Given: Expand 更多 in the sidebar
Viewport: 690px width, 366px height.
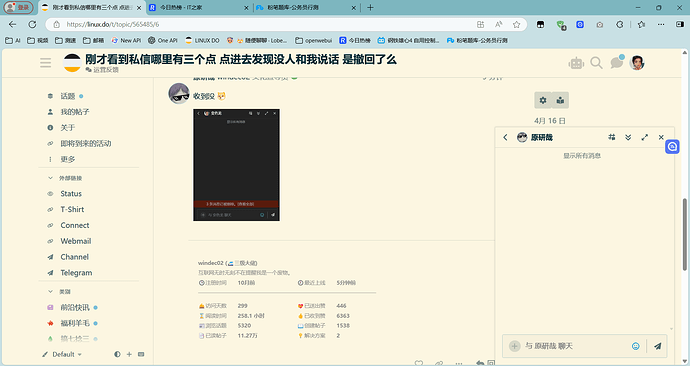Looking at the screenshot, I should point(68,159).
